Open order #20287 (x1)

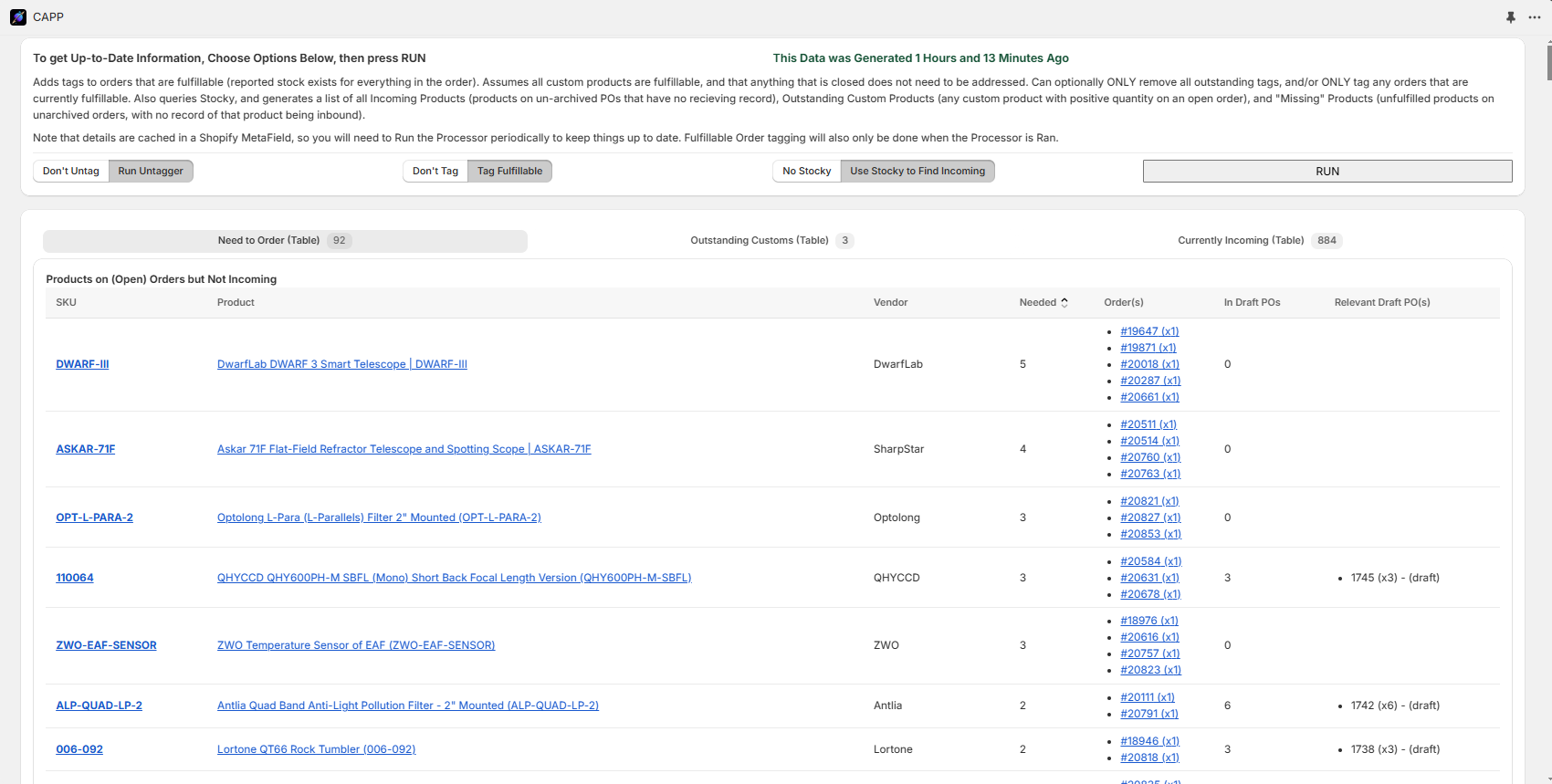1150,381
